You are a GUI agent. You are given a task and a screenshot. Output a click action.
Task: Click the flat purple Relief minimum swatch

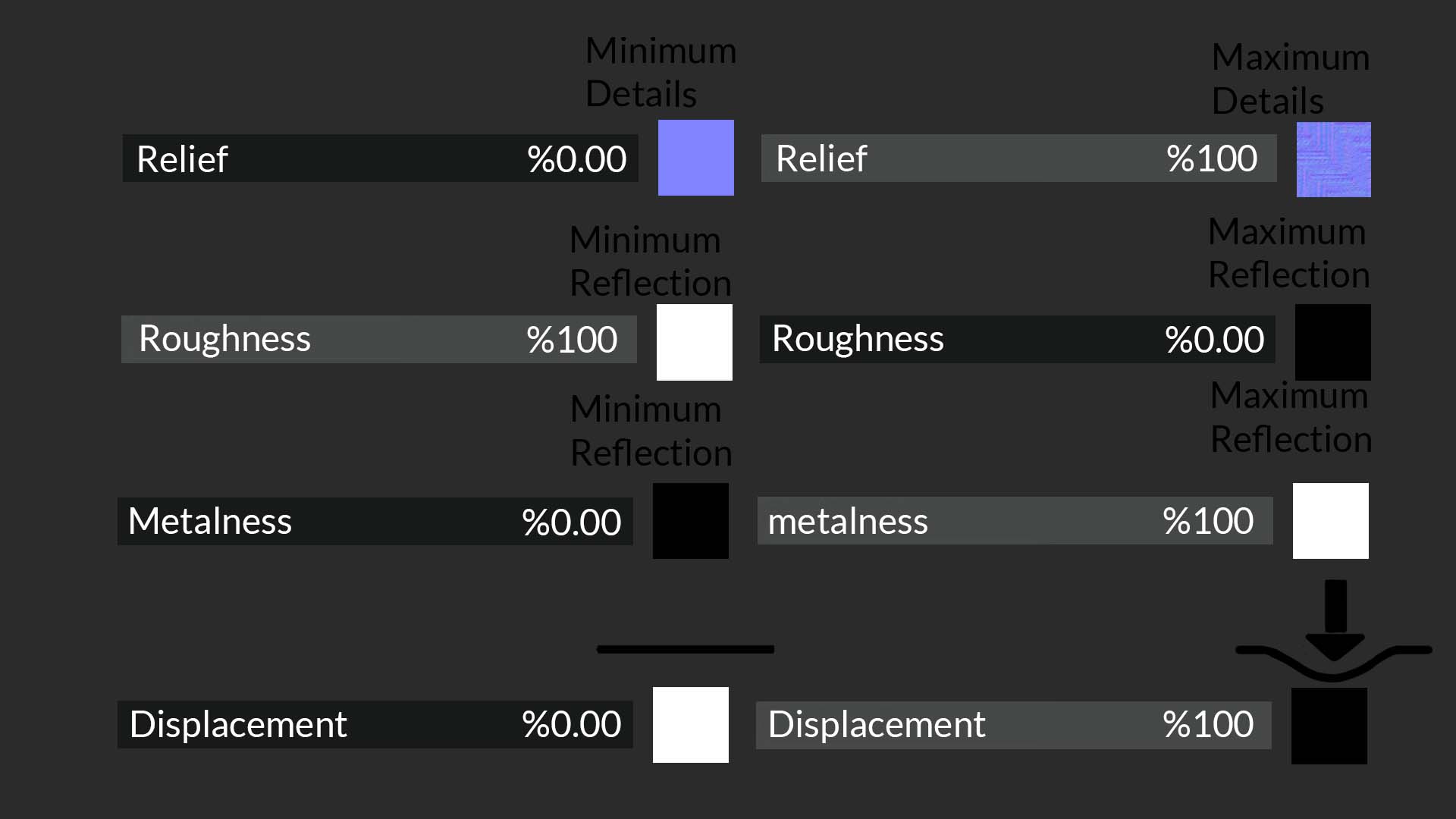(695, 158)
